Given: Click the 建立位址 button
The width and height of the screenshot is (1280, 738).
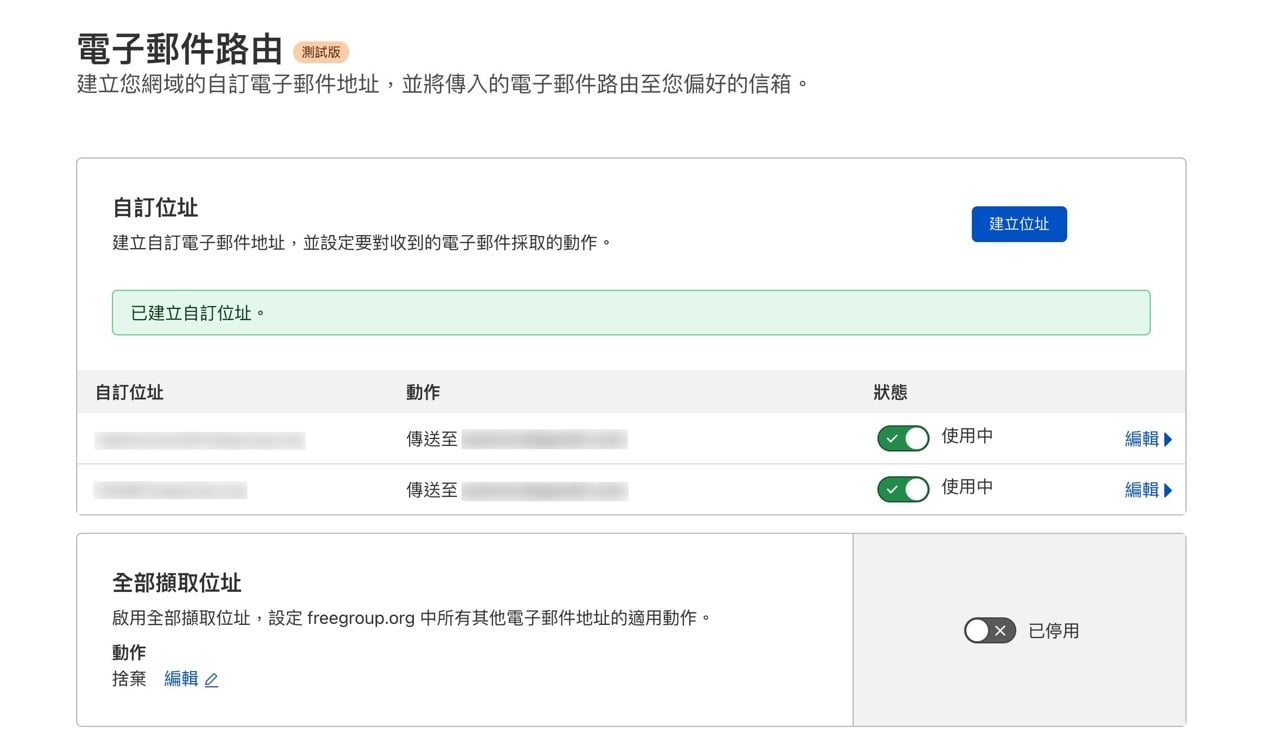Looking at the screenshot, I should (x=1019, y=224).
